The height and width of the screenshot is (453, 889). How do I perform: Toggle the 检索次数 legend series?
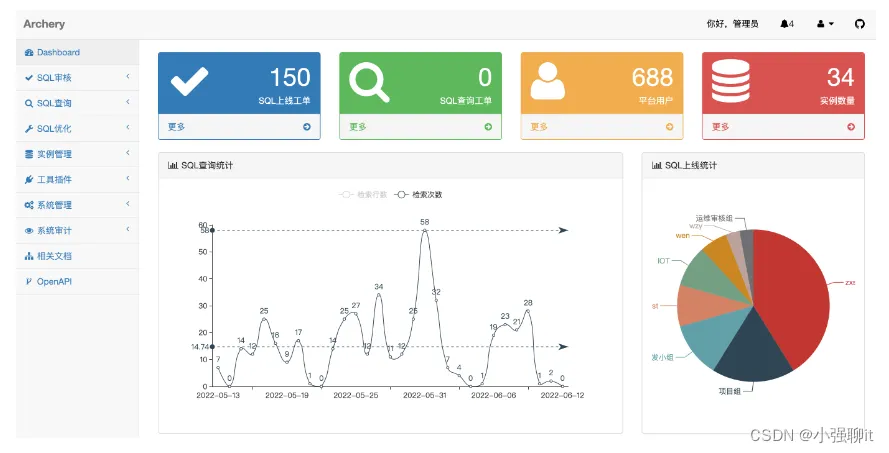418,194
